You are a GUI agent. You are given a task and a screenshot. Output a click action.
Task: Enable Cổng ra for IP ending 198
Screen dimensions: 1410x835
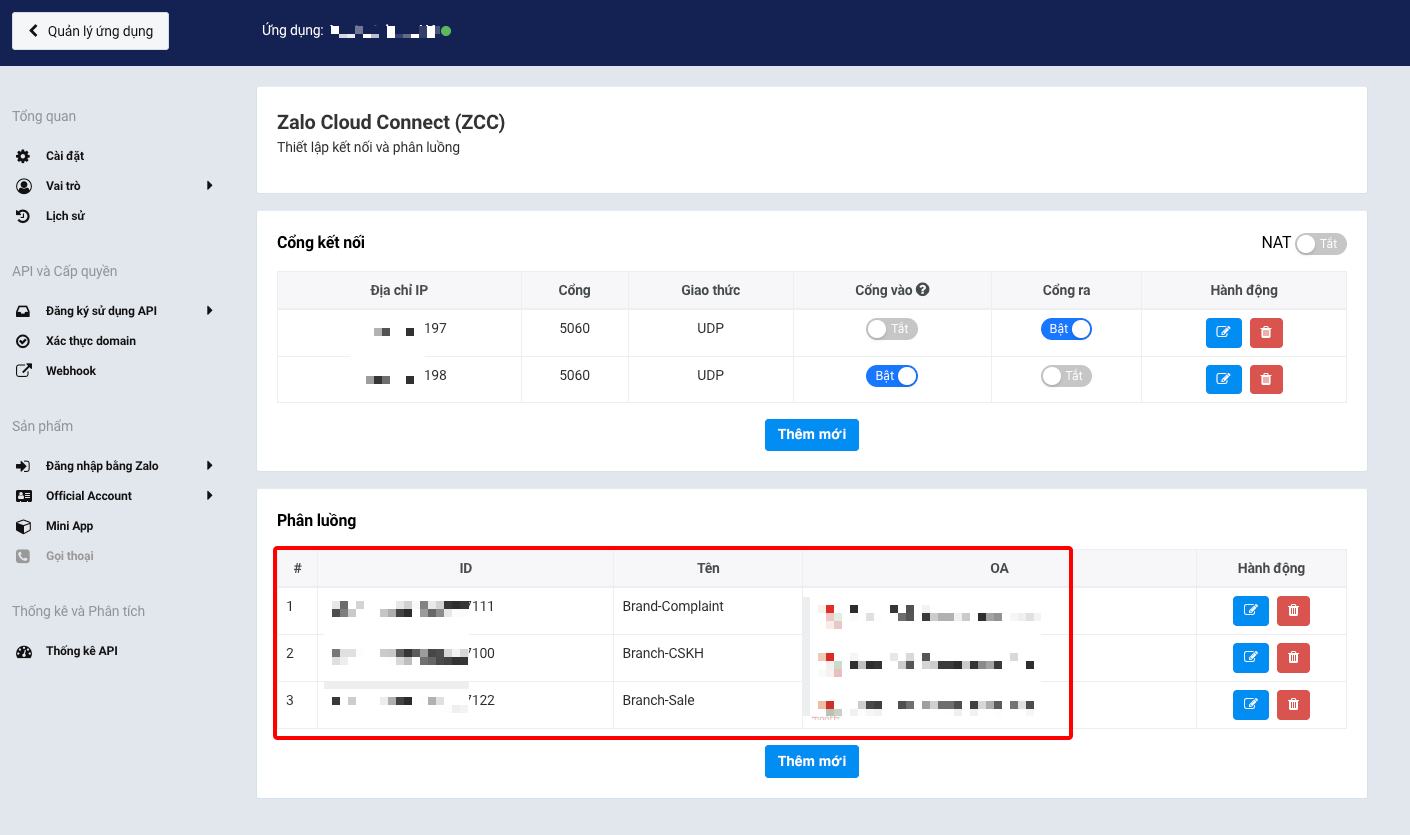(x=1066, y=376)
